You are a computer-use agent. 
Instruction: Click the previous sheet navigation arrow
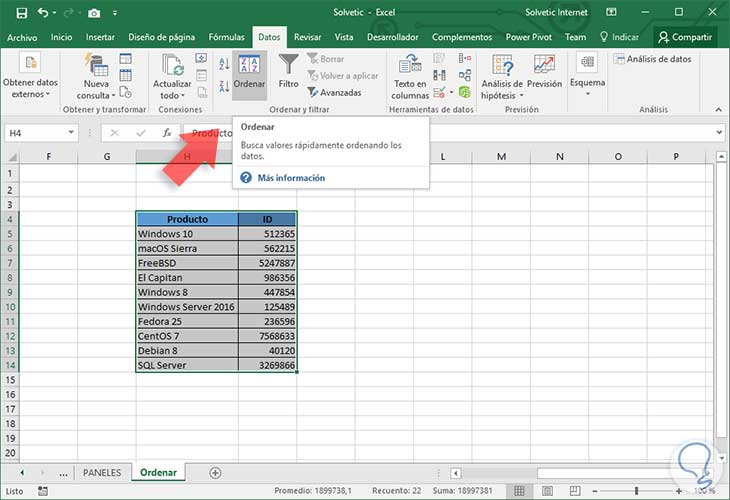[22, 473]
